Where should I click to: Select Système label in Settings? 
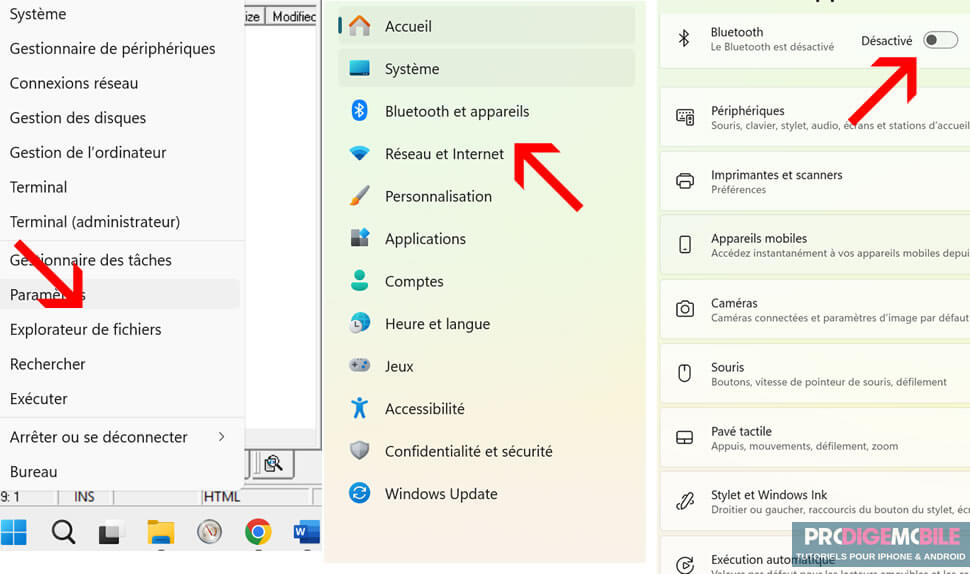pyautogui.click(x=412, y=69)
